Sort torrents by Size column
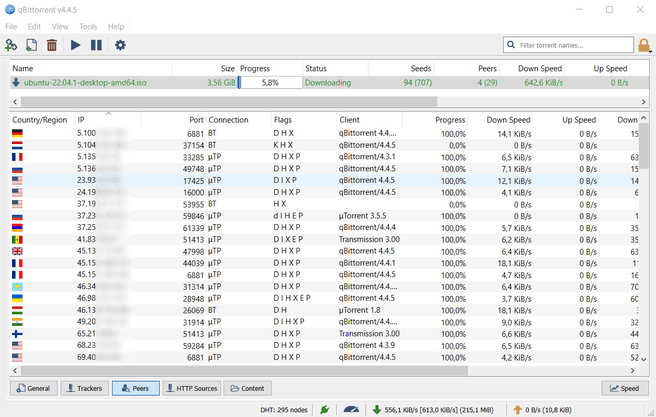Screen dimensions: 656x417 (205, 69)
